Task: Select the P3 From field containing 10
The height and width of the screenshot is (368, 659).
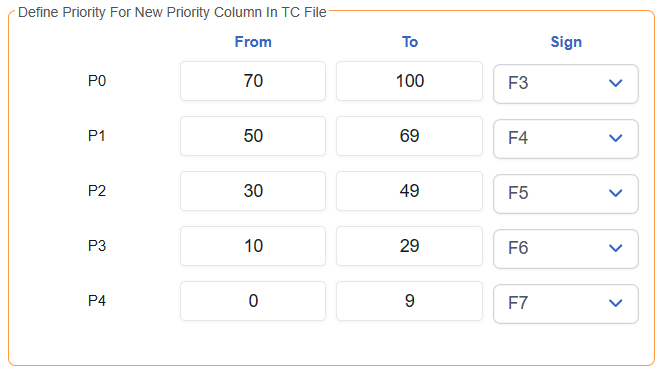Action: coord(253,246)
